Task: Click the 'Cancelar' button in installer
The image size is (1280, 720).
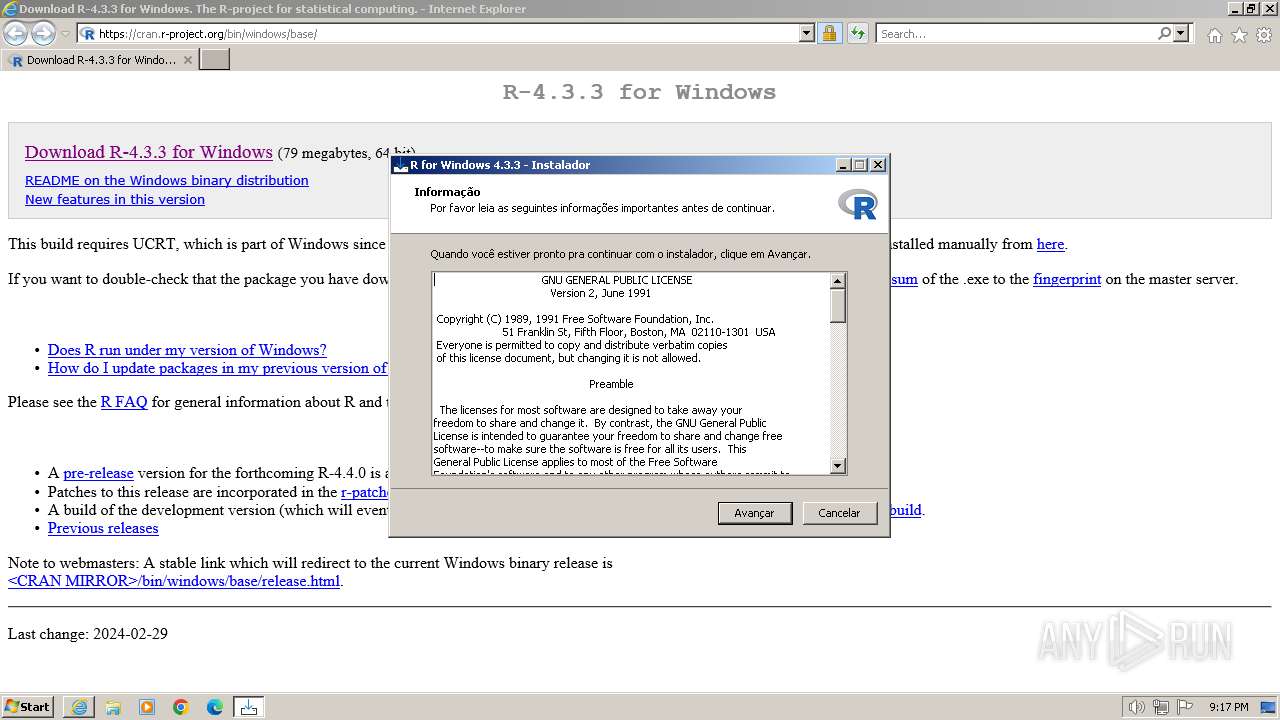Action: click(x=839, y=513)
